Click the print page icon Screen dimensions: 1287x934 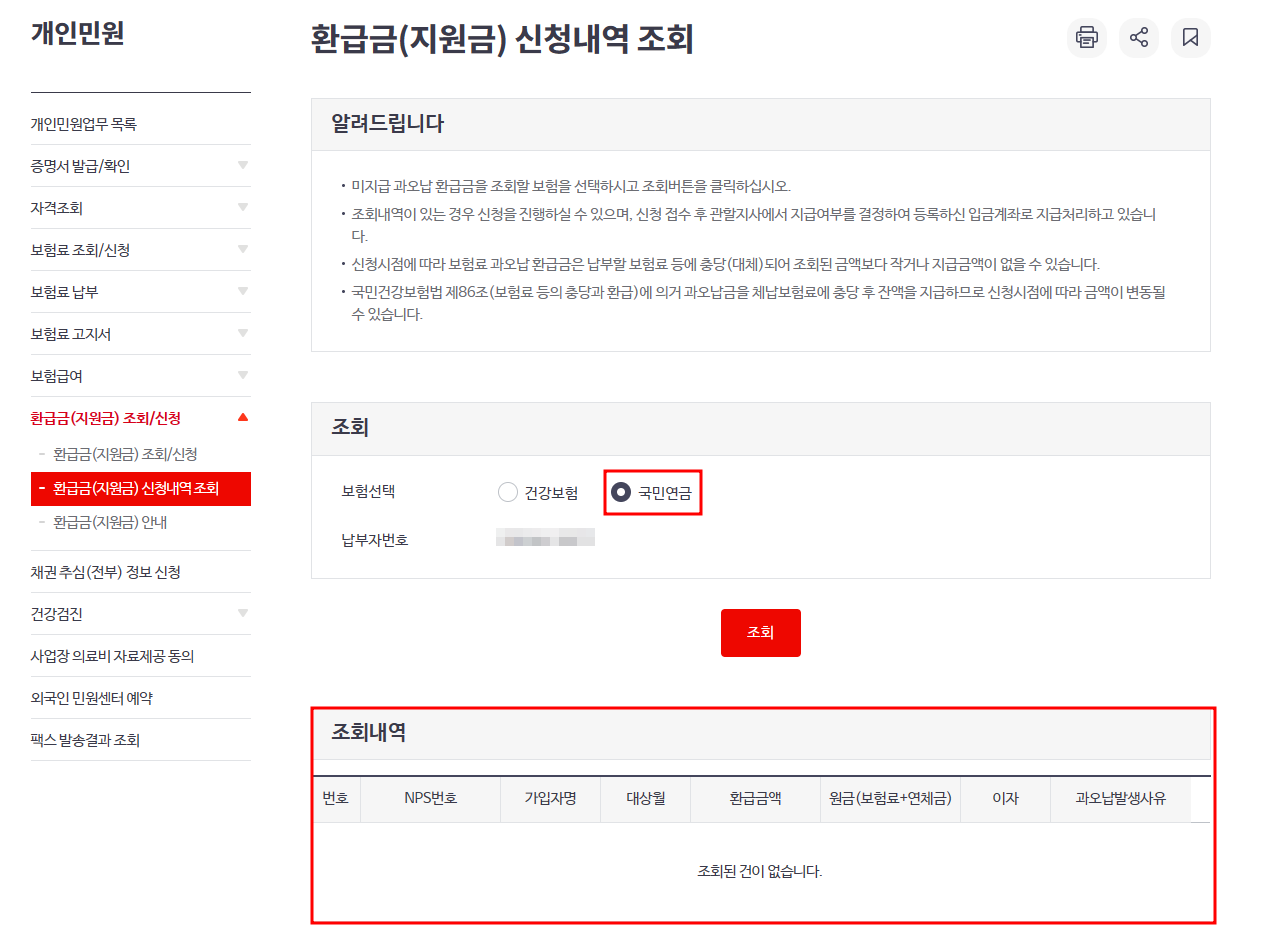point(1086,38)
